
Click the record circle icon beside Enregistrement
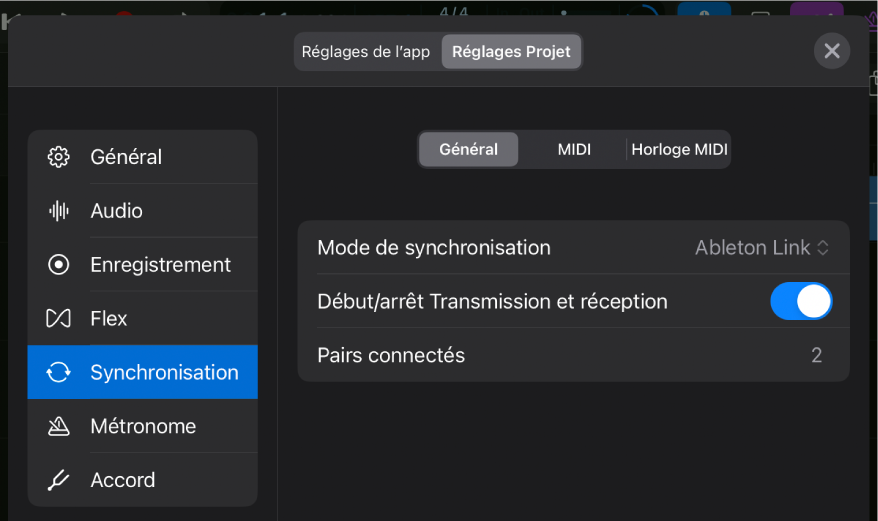58,264
